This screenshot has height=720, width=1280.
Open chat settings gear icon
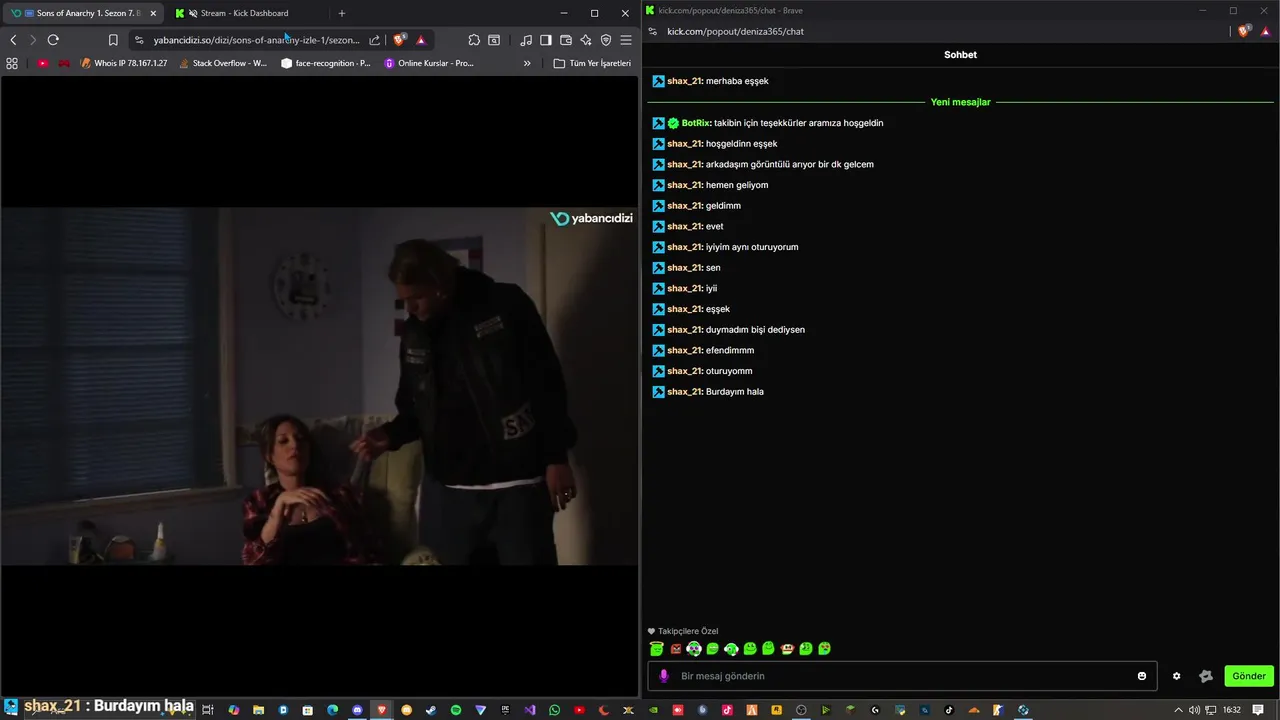click(x=1176, y=676)
